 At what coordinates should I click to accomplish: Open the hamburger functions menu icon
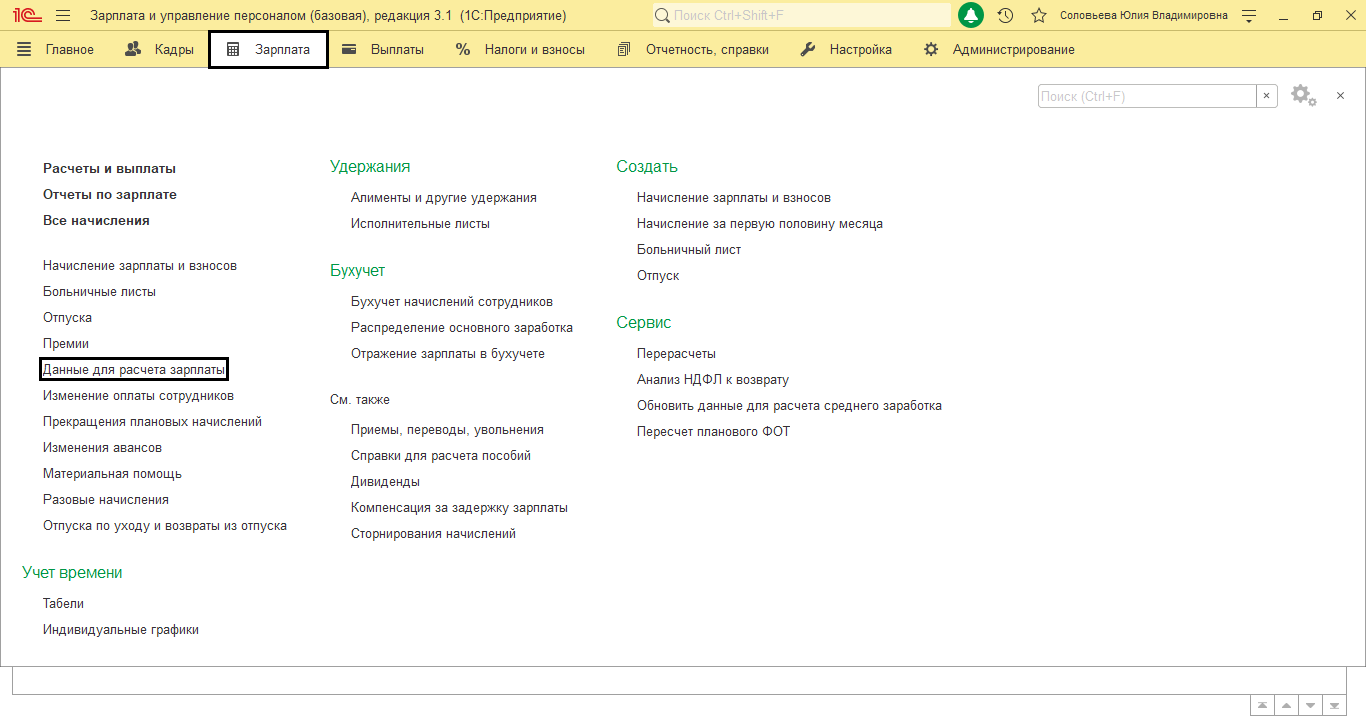63,16
